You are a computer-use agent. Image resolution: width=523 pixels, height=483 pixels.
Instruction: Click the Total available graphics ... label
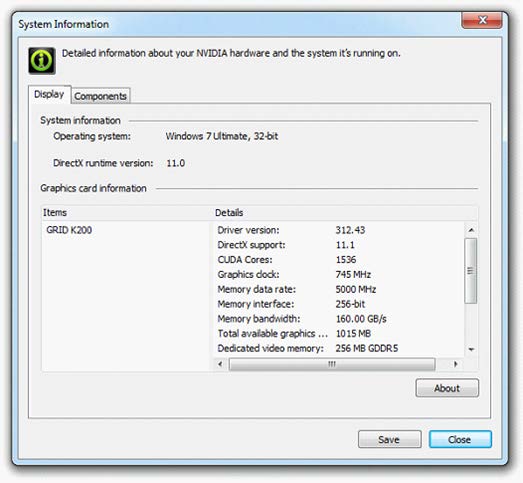[x=273, y=333]
